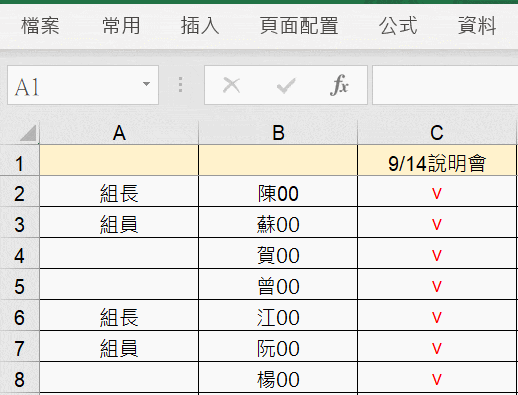Switch to the 資料 ribbon tab

tap(477, 26)
